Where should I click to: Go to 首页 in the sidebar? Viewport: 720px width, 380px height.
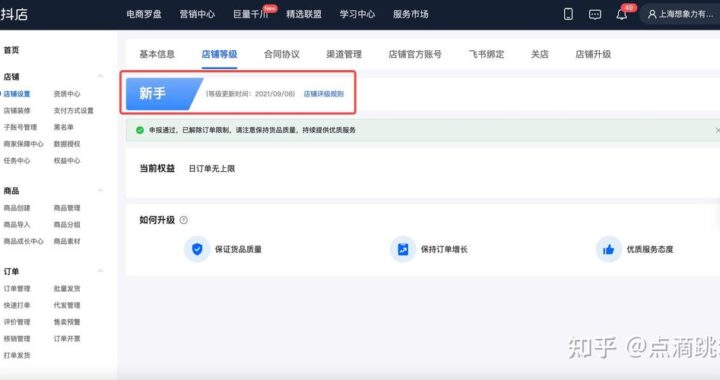(11, 50)
